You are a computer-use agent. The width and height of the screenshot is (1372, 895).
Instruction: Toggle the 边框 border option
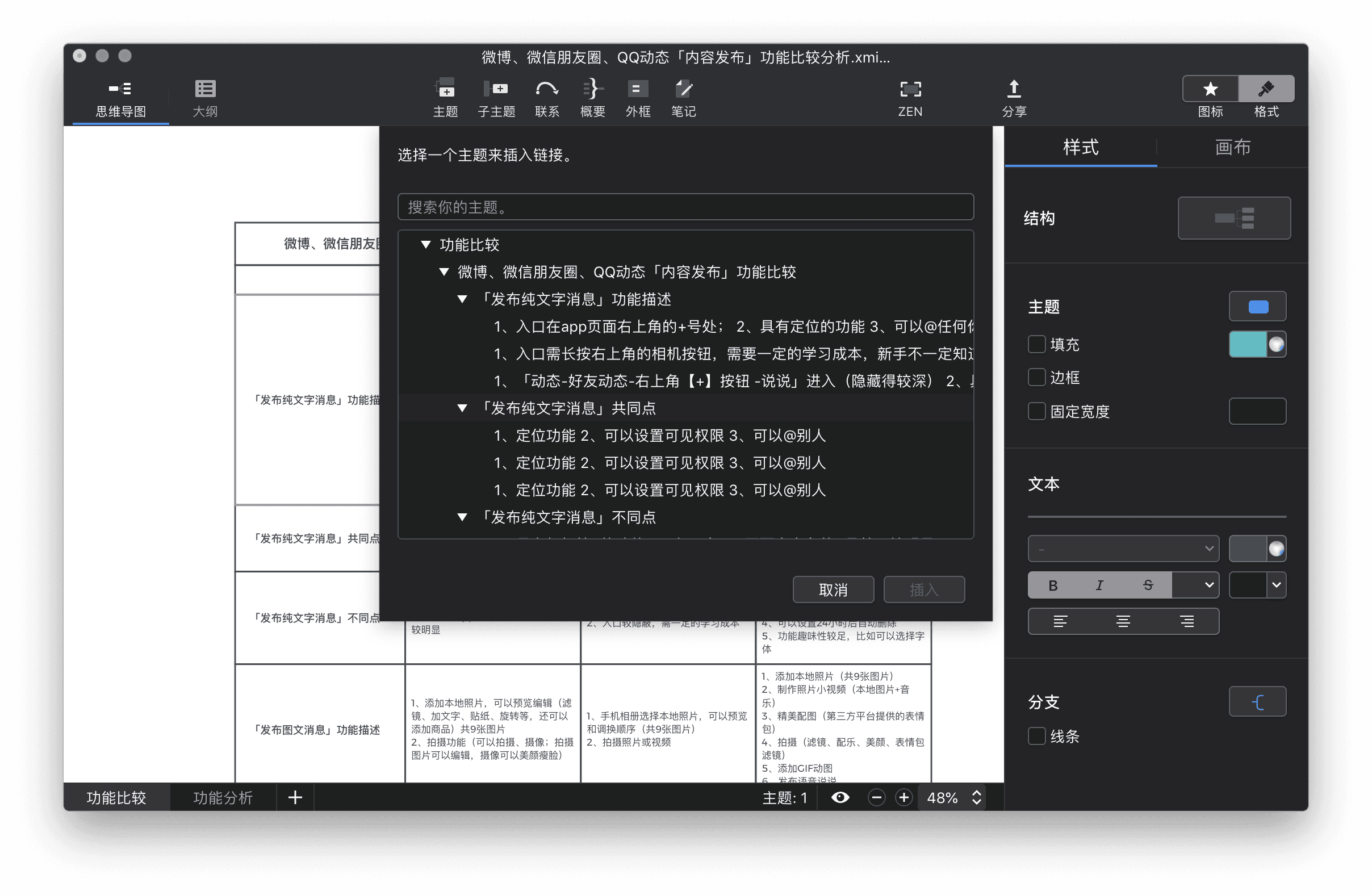[x=1036, y=378]
